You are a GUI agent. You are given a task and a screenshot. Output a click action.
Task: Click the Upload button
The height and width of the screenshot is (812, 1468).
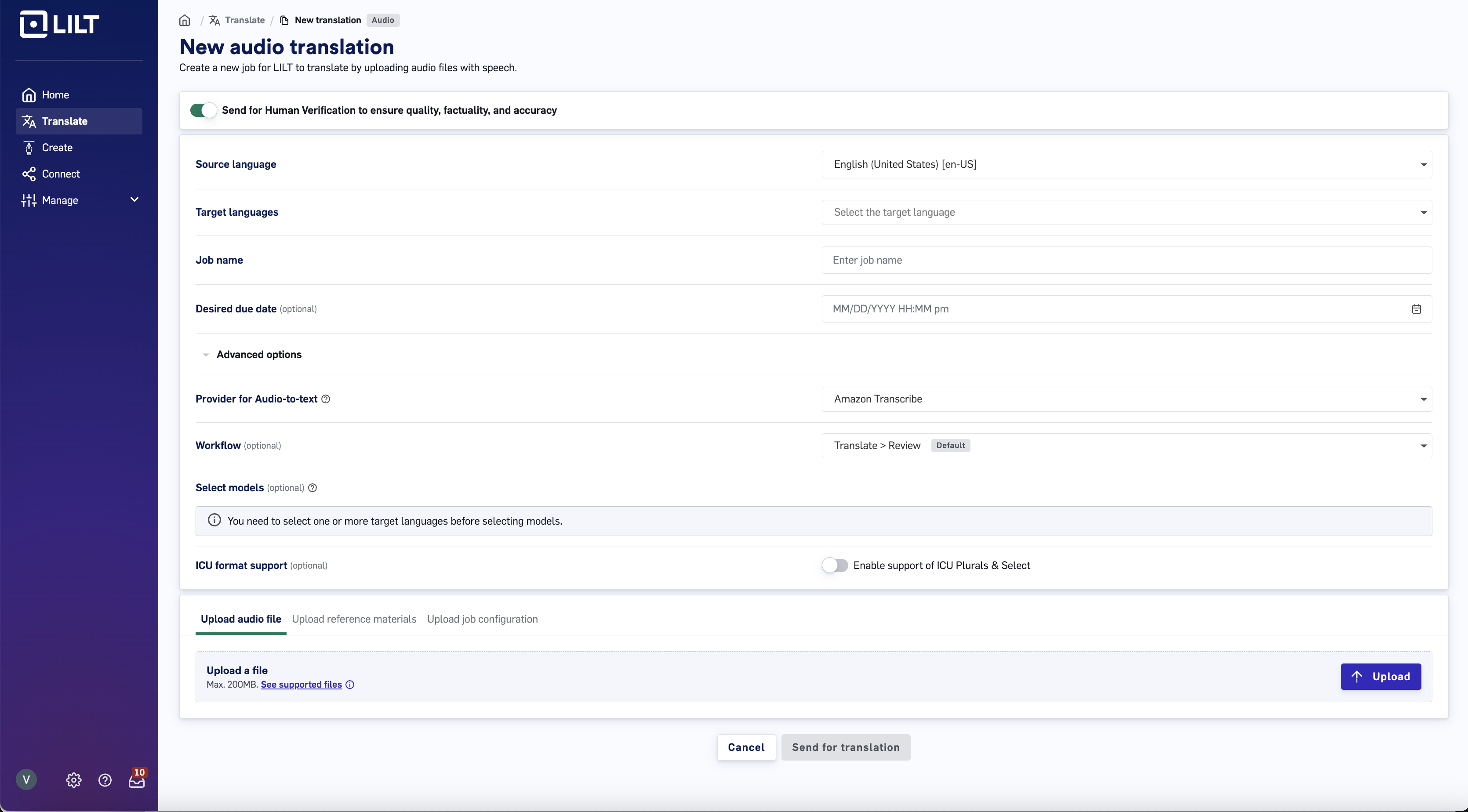(x=1381, y=676)
